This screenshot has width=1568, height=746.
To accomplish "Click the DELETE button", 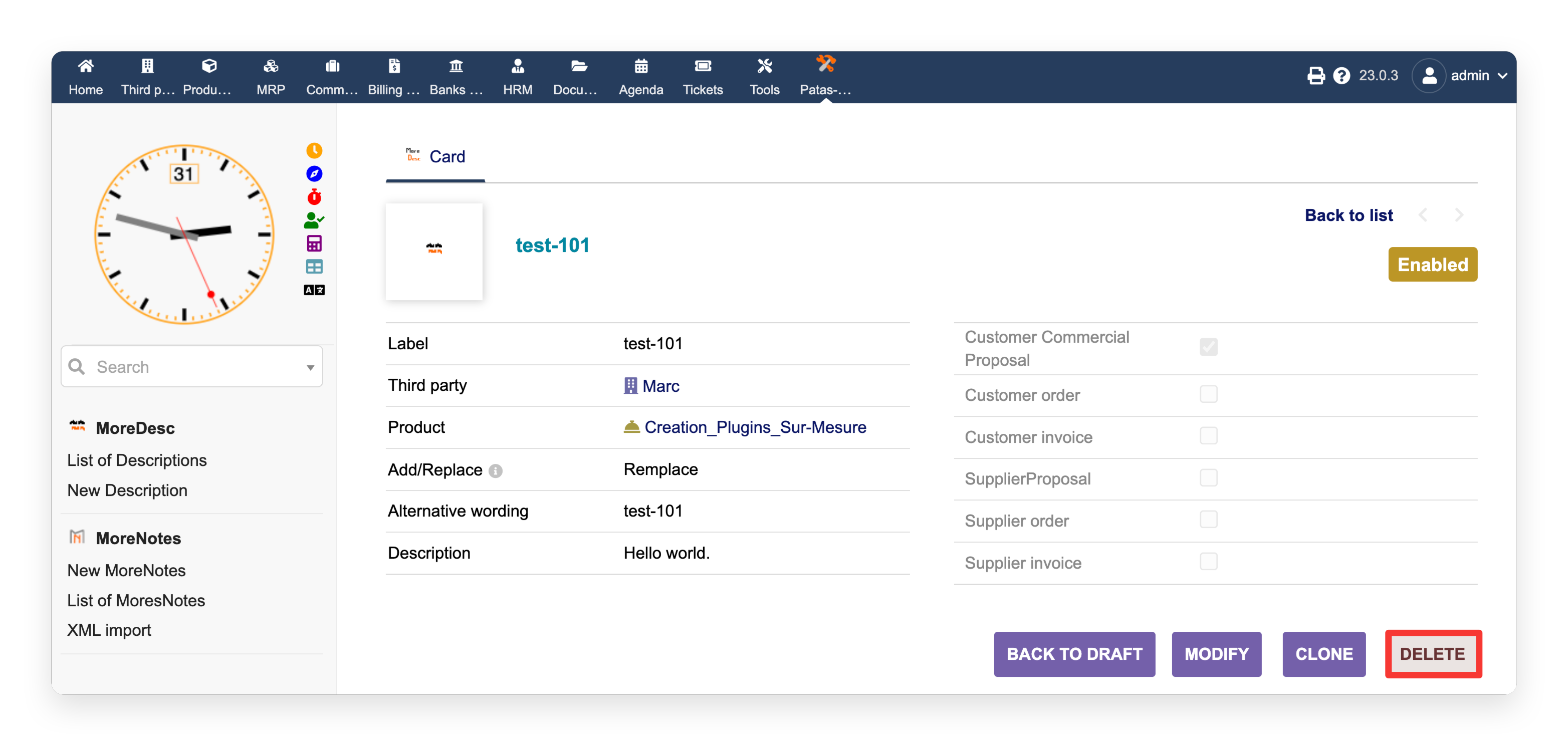I will (1433, 654).
